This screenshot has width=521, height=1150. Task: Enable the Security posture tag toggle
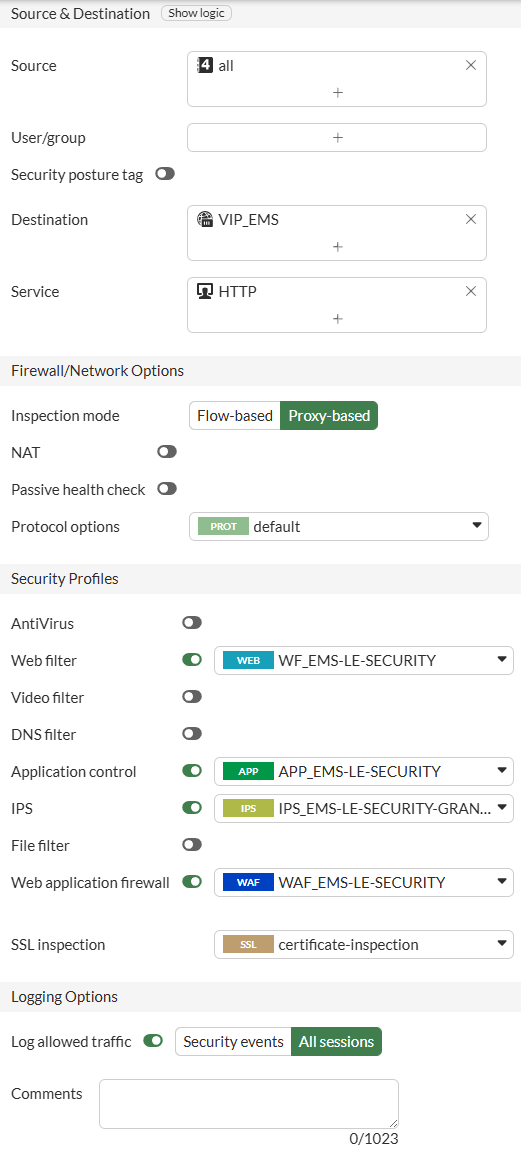165,174
